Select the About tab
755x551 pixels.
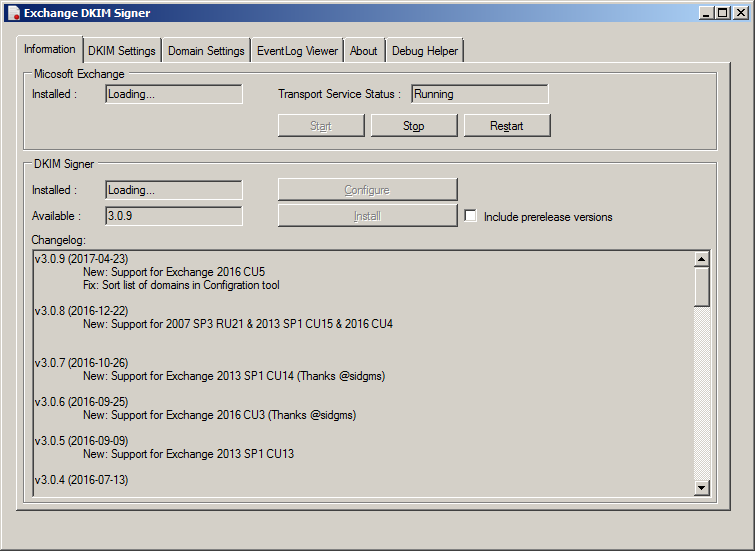(x=364, y=51)
